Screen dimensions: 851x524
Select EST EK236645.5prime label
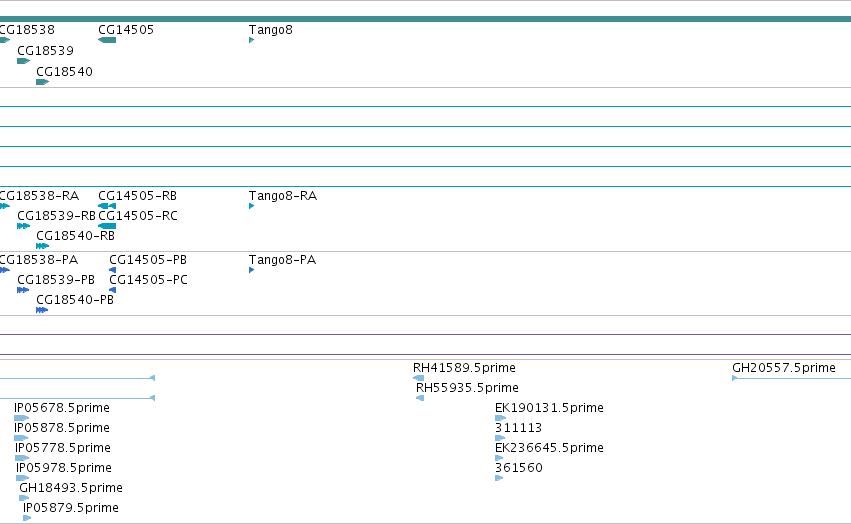(549, 448)
